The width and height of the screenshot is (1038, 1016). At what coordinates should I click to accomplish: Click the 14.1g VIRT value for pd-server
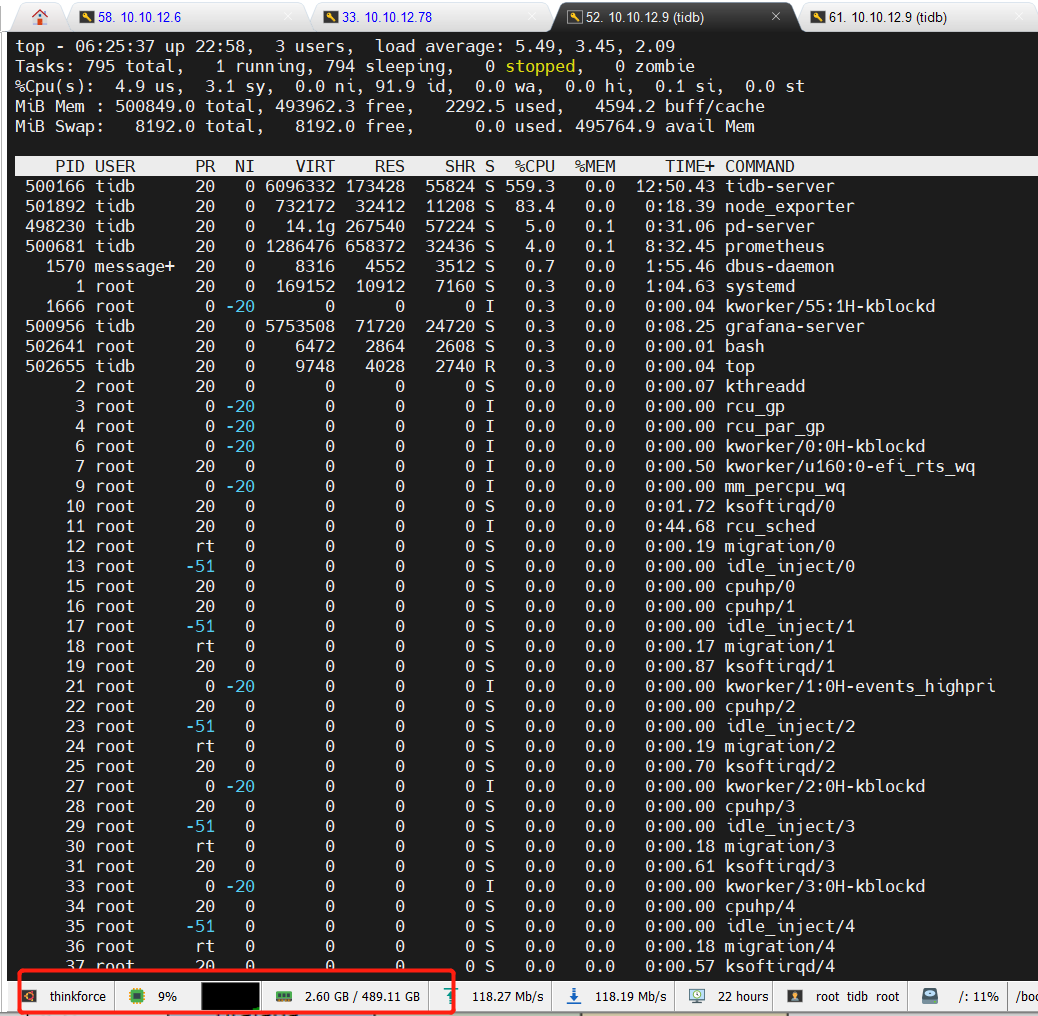pyautogui.click(x=310, y=226)
